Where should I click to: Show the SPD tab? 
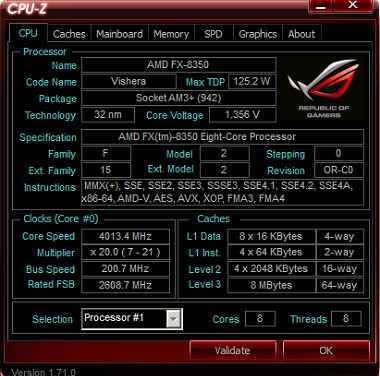[x=213, y=34]
